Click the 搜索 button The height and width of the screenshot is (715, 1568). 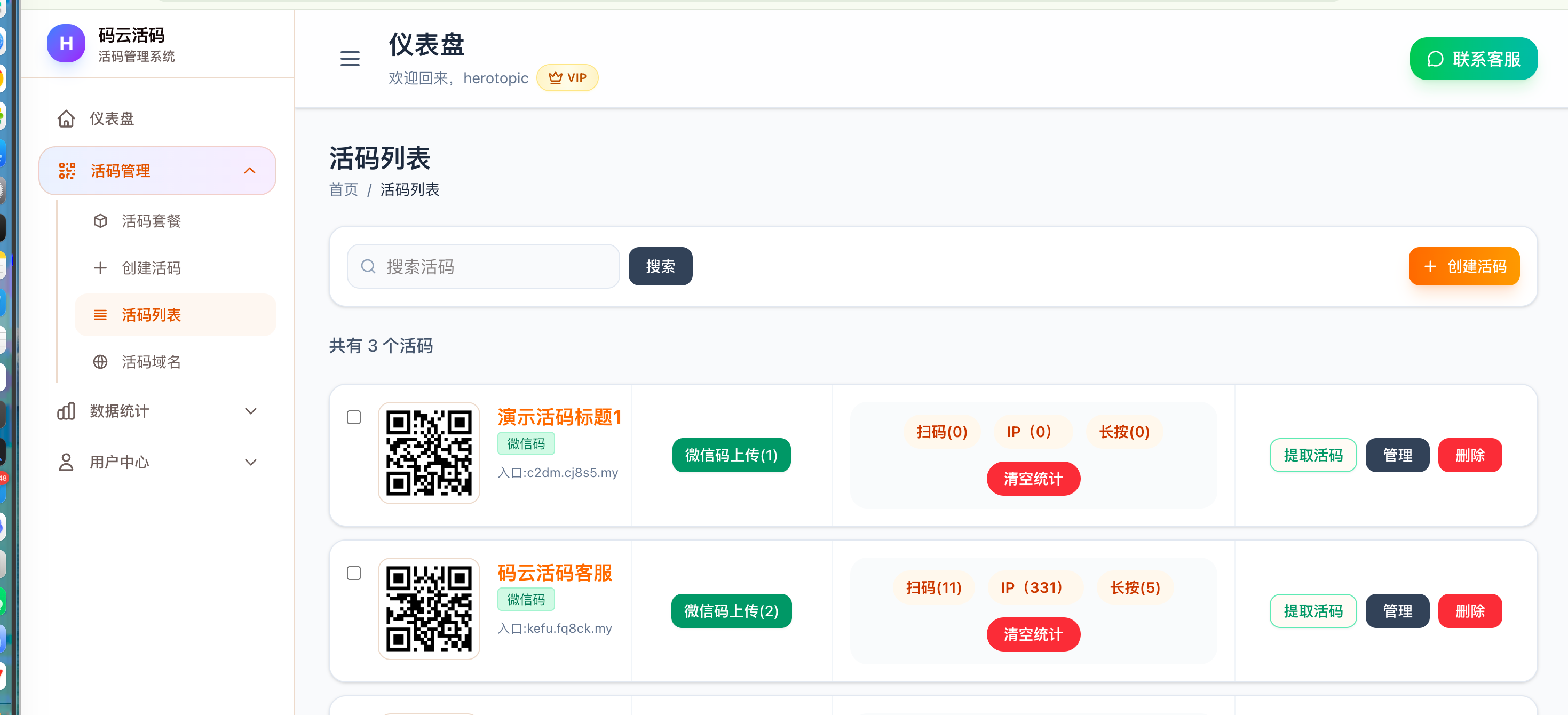660,267
